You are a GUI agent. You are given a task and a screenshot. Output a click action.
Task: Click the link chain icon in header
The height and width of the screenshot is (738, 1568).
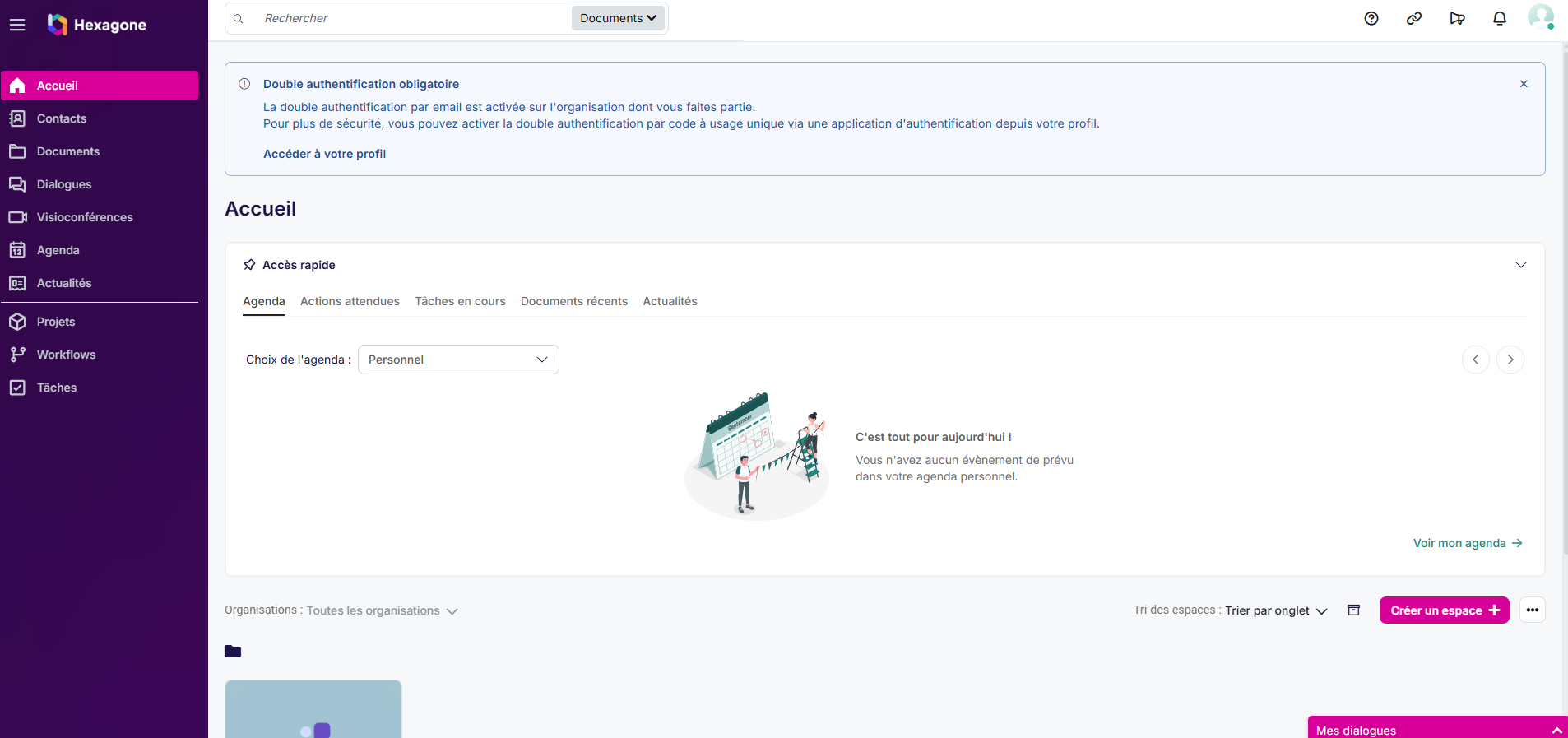[x=1414, y=18]
